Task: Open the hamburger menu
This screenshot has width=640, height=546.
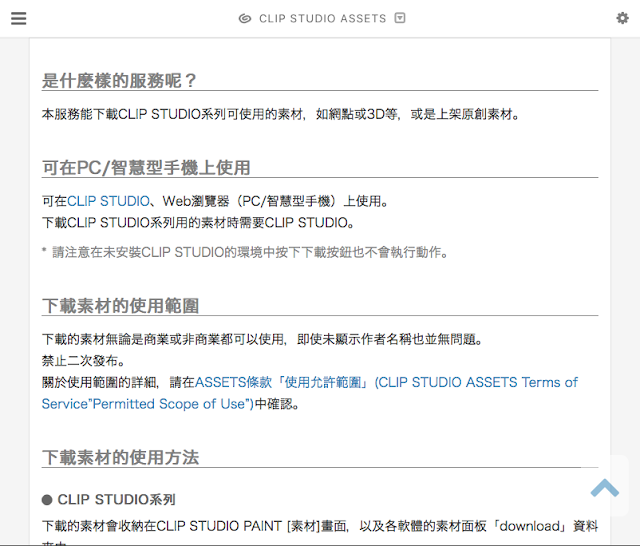Action: click(18, 18)
